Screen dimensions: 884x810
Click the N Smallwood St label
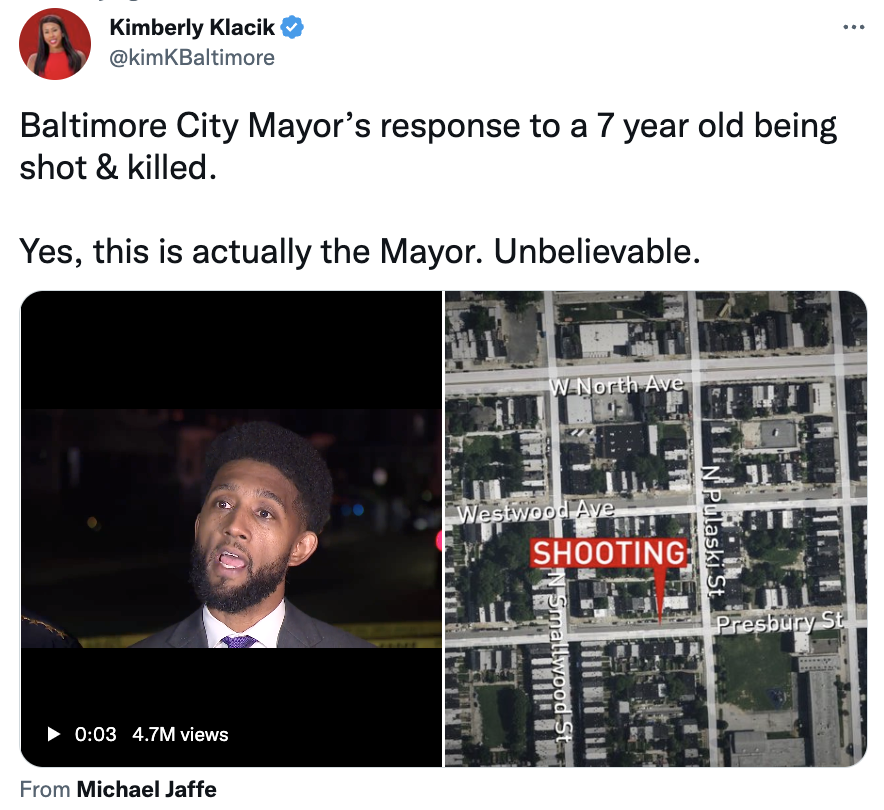tap(558, 656)
